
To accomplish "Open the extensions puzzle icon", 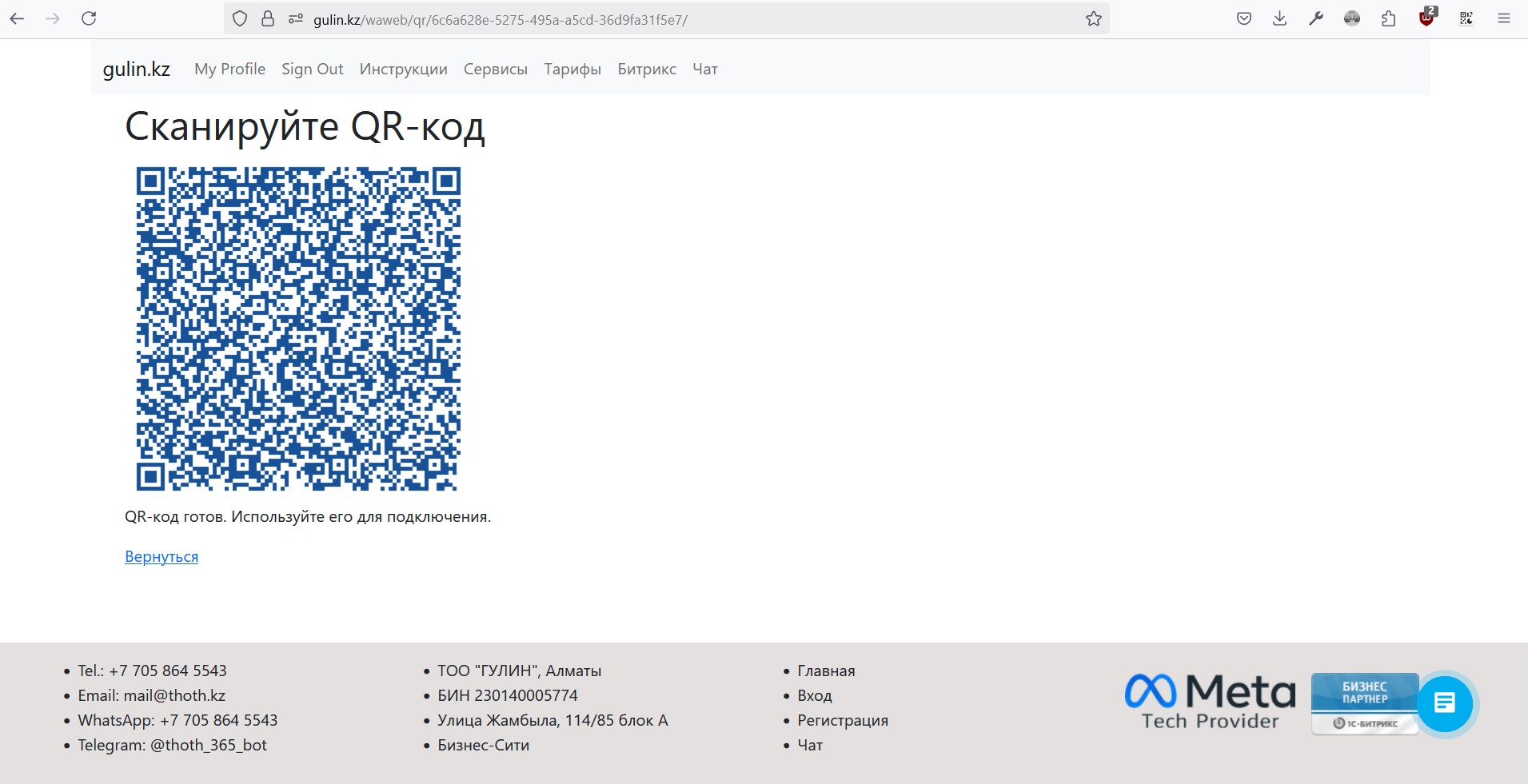I will point(1389,18).
